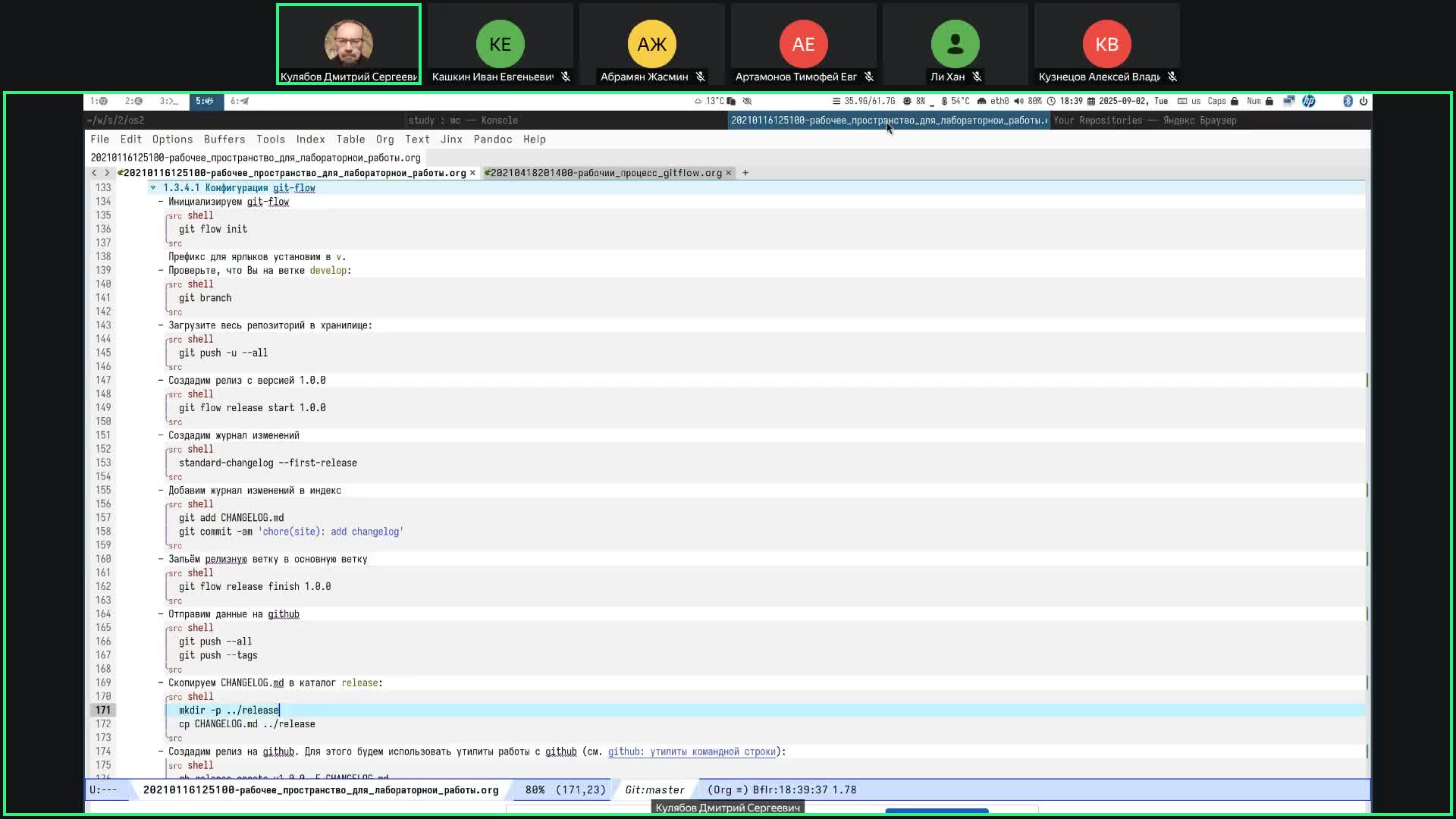Open the display/network tray icon
Viewport: 1456px width, 819px height.
point(1288,101)
